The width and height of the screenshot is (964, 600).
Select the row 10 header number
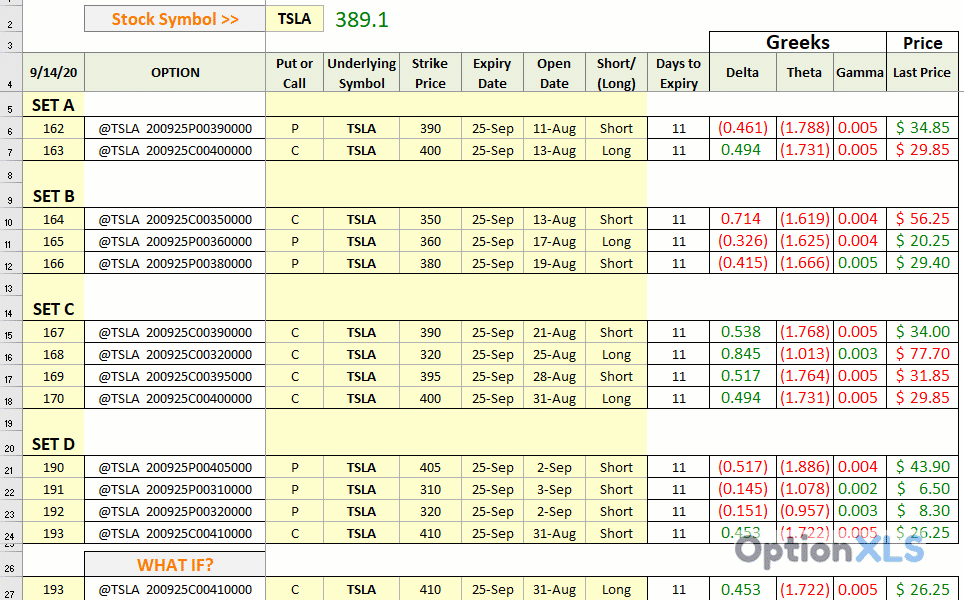point(10,221)
